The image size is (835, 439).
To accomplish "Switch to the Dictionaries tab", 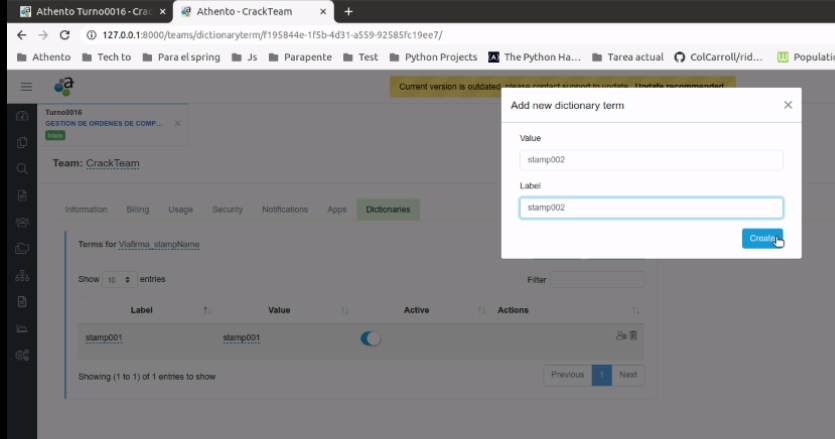I will tap(387, 210).
